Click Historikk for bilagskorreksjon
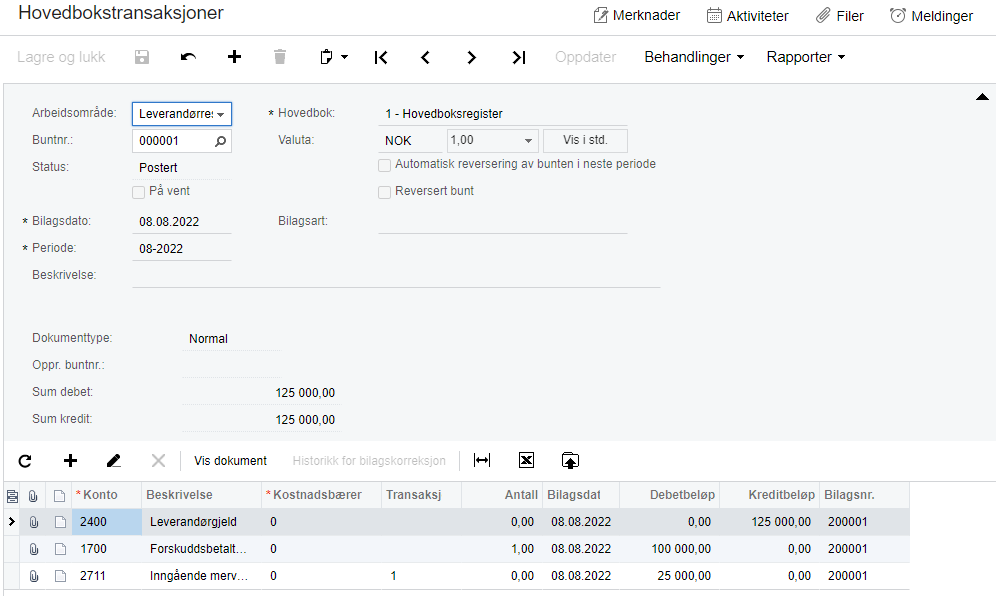This screenshot has height=596, width=996. point(369,461)
